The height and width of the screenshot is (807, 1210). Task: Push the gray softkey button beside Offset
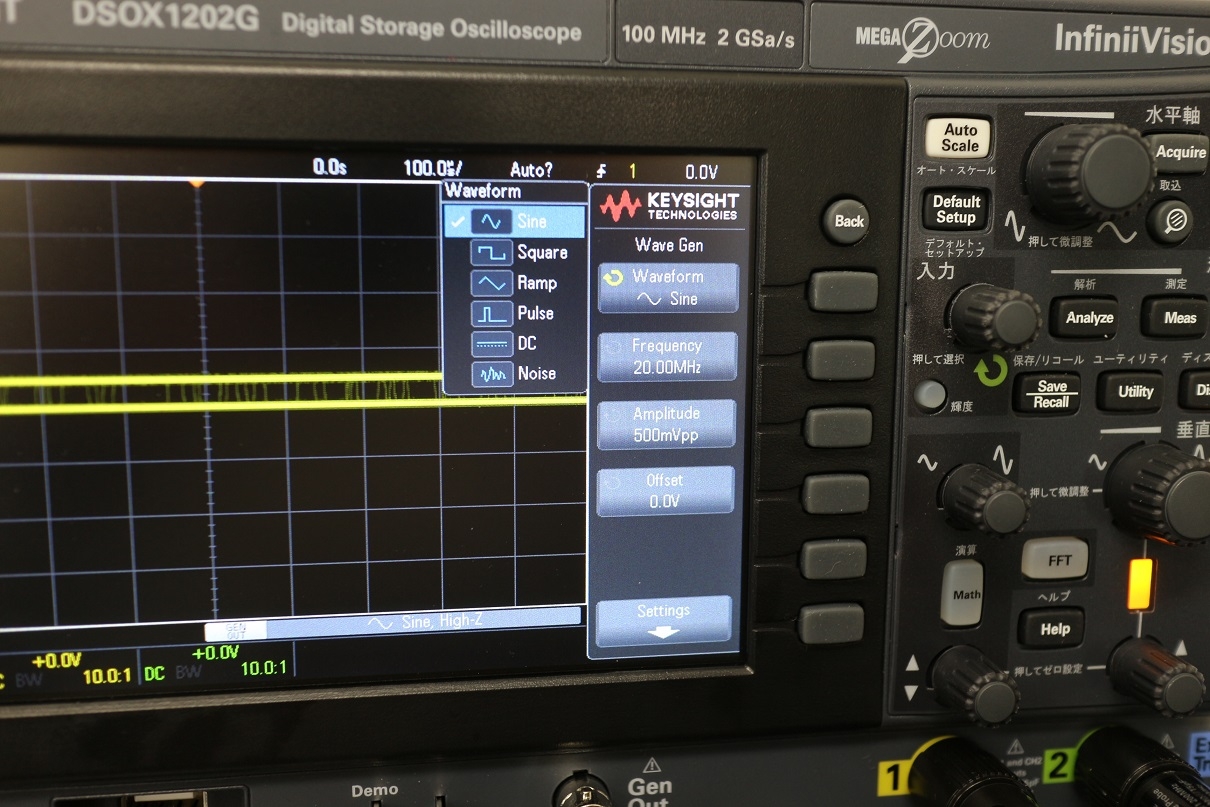pyautogui.click(x=836, y=493)
